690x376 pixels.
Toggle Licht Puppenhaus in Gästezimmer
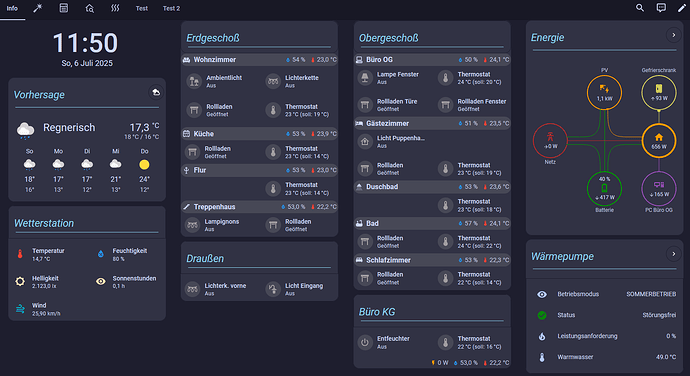[x=393, y=142]
